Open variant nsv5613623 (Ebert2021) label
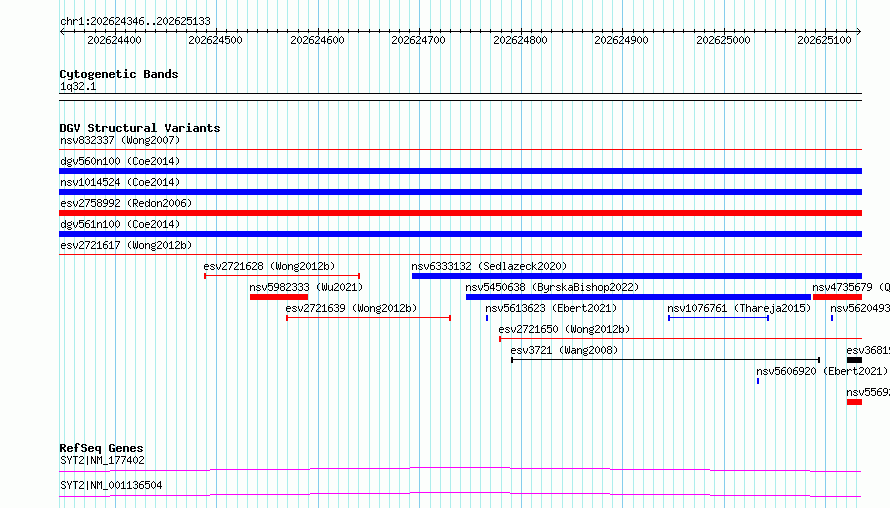 [x=551, y=308]
